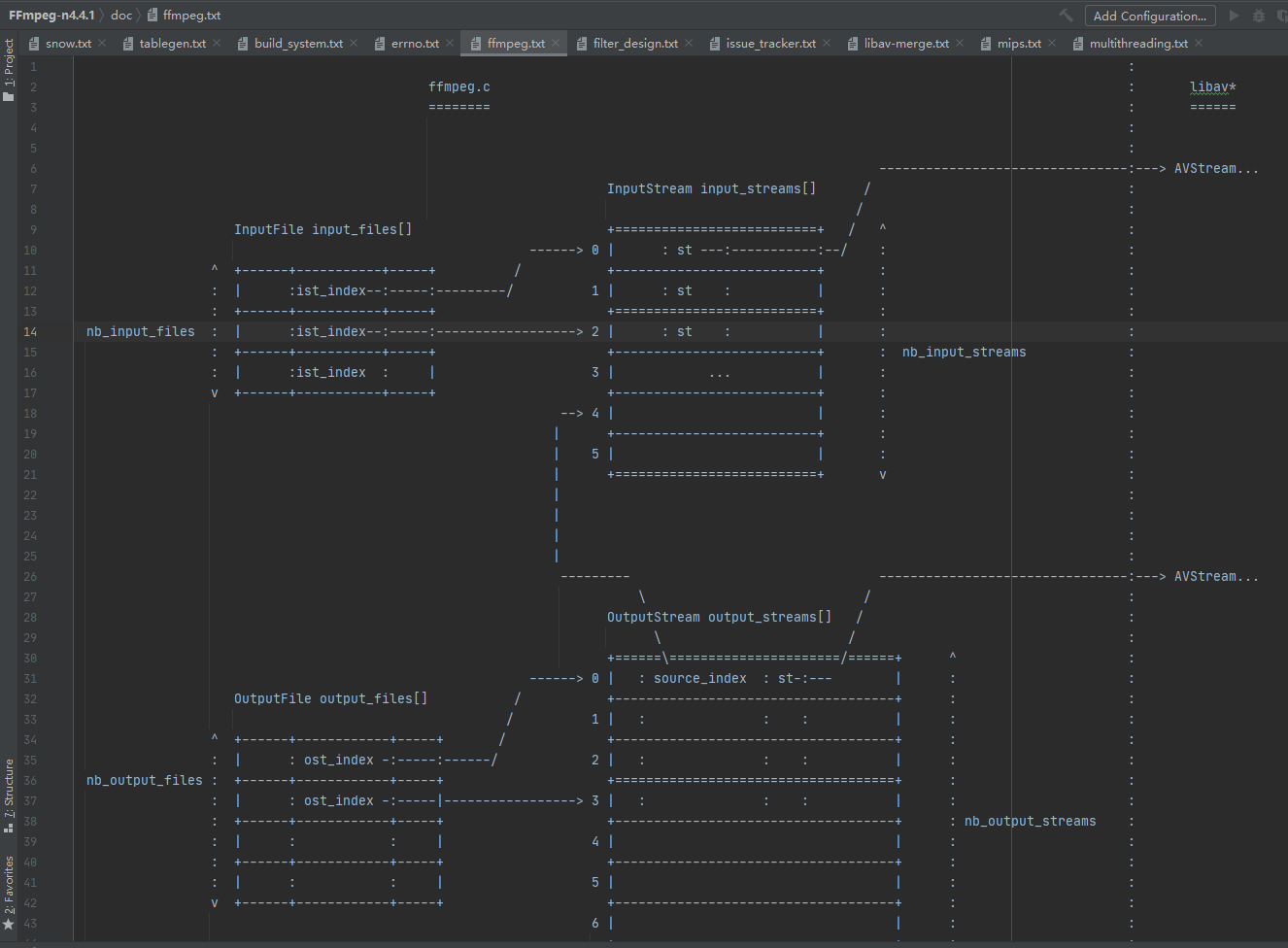1288x948 pixels.
Task: Click 'AVStream...' on line 26
Action: pyautogui.click(x=1217, y=576)
